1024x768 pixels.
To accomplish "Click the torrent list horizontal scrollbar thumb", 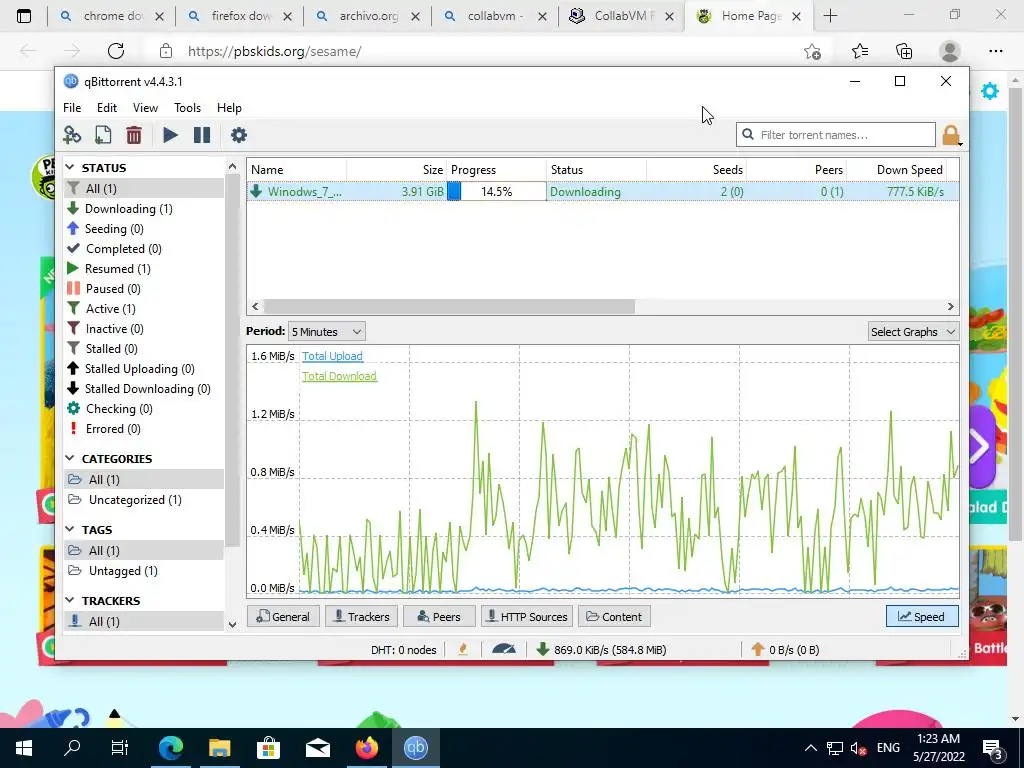I will [449, 306].
